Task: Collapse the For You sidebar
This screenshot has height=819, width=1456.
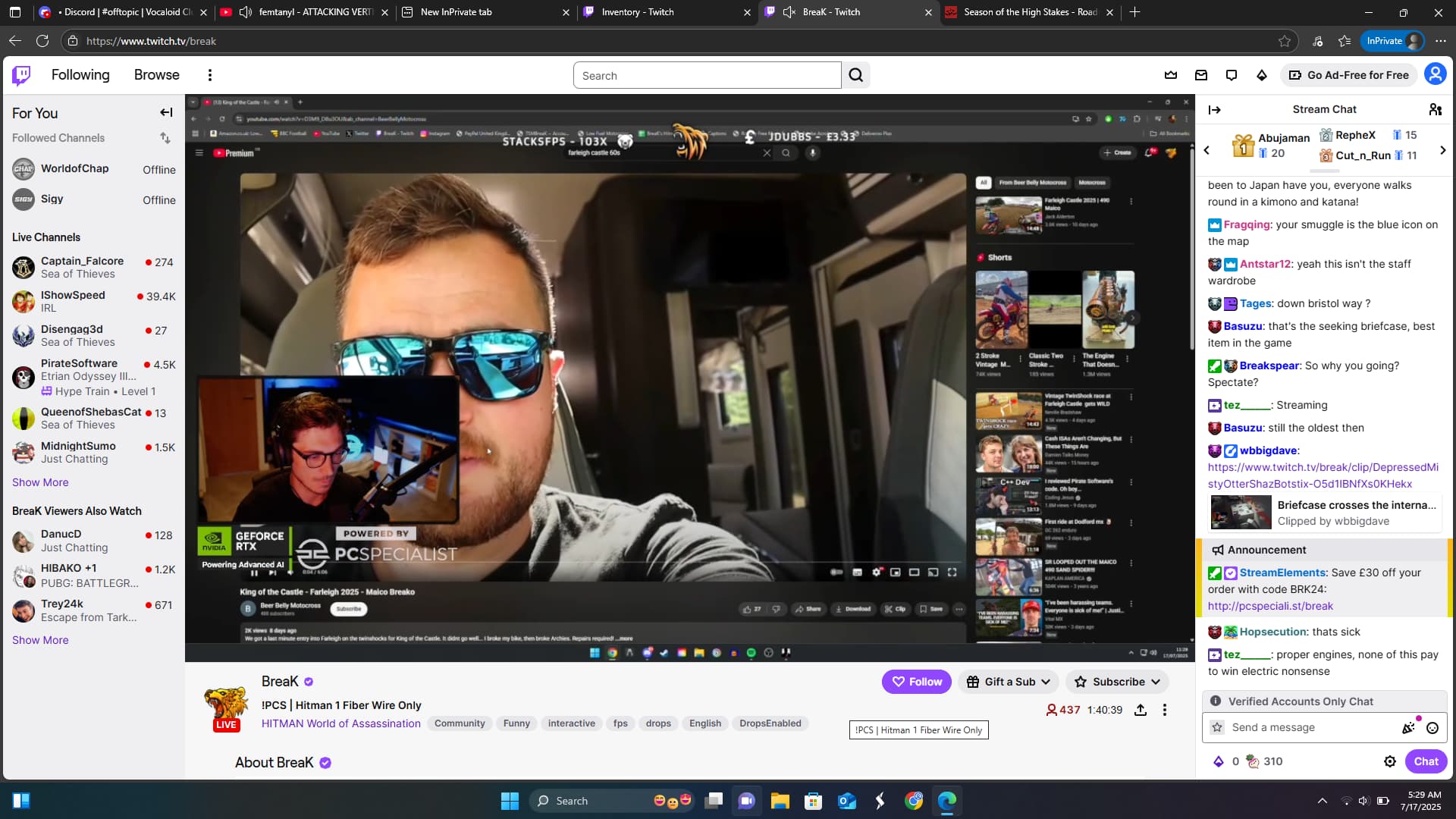Action: coord(166,112)
